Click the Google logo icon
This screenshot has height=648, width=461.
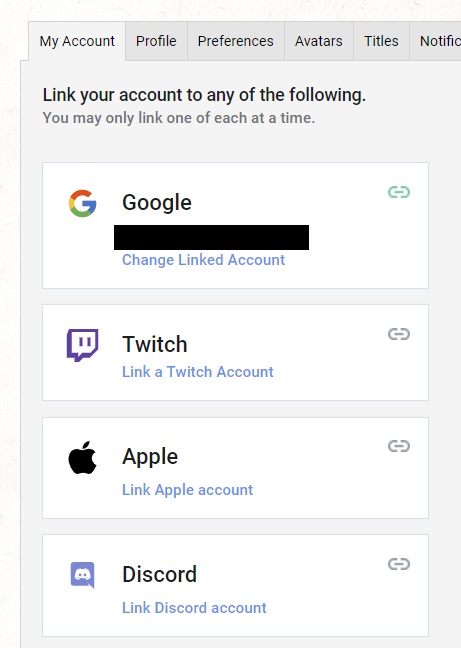pyautogui.click(x=83, y=203)
